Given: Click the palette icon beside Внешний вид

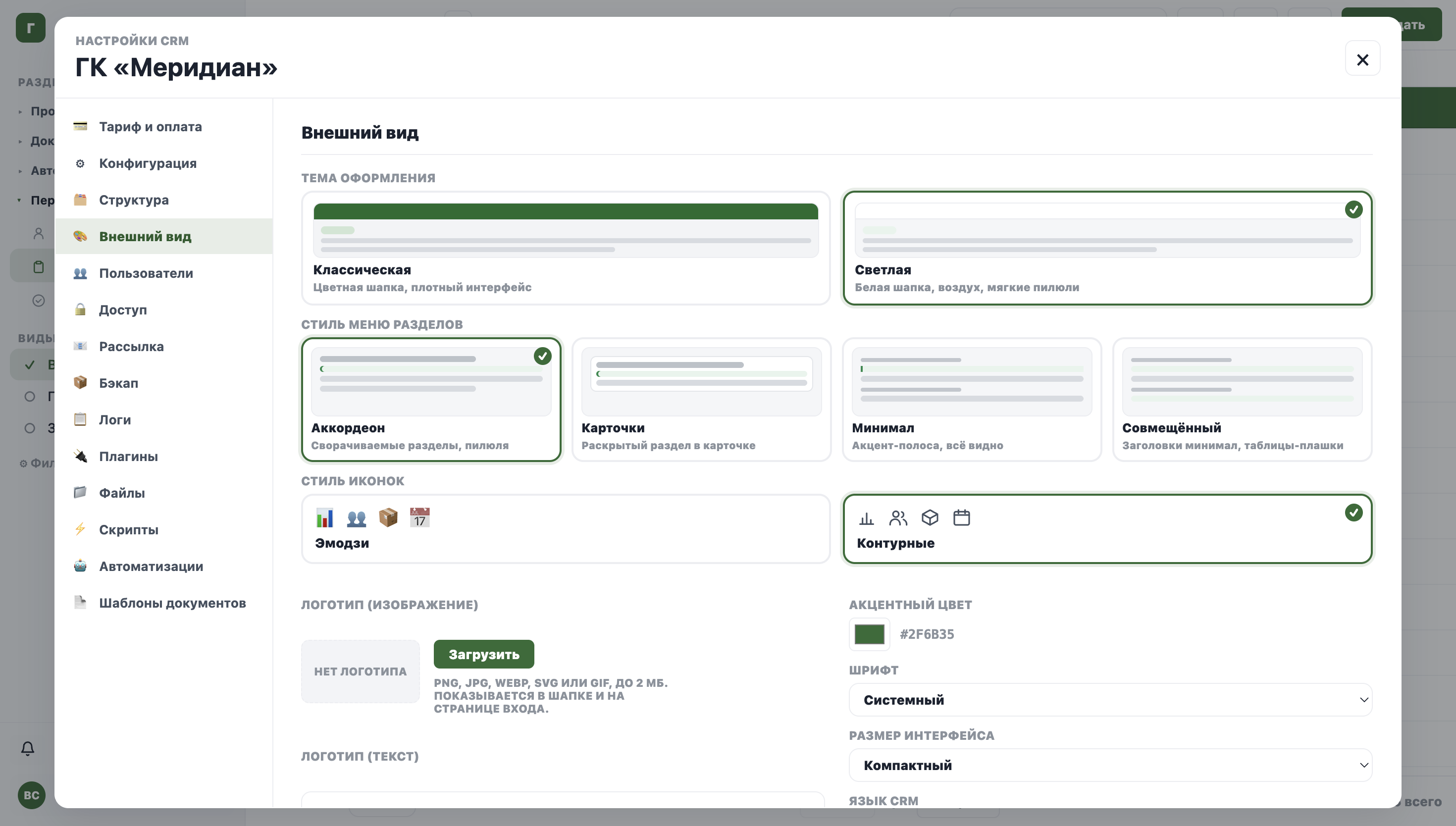Looking at the screenshot, I should pos(80,236).
